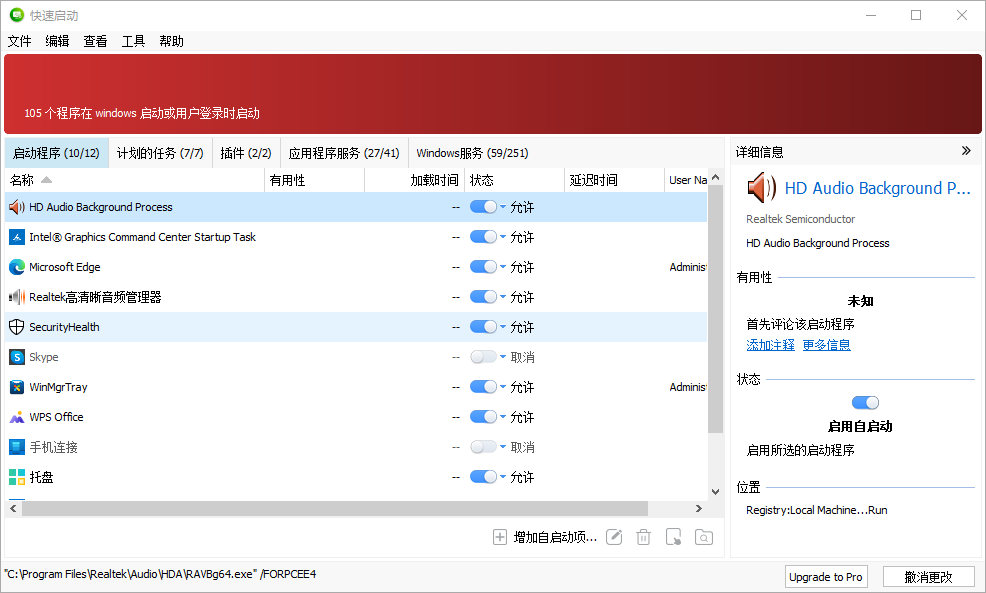Click the large speaker icon in details panel
Viewport: 986px width, 593px height.
click(762, 189)
